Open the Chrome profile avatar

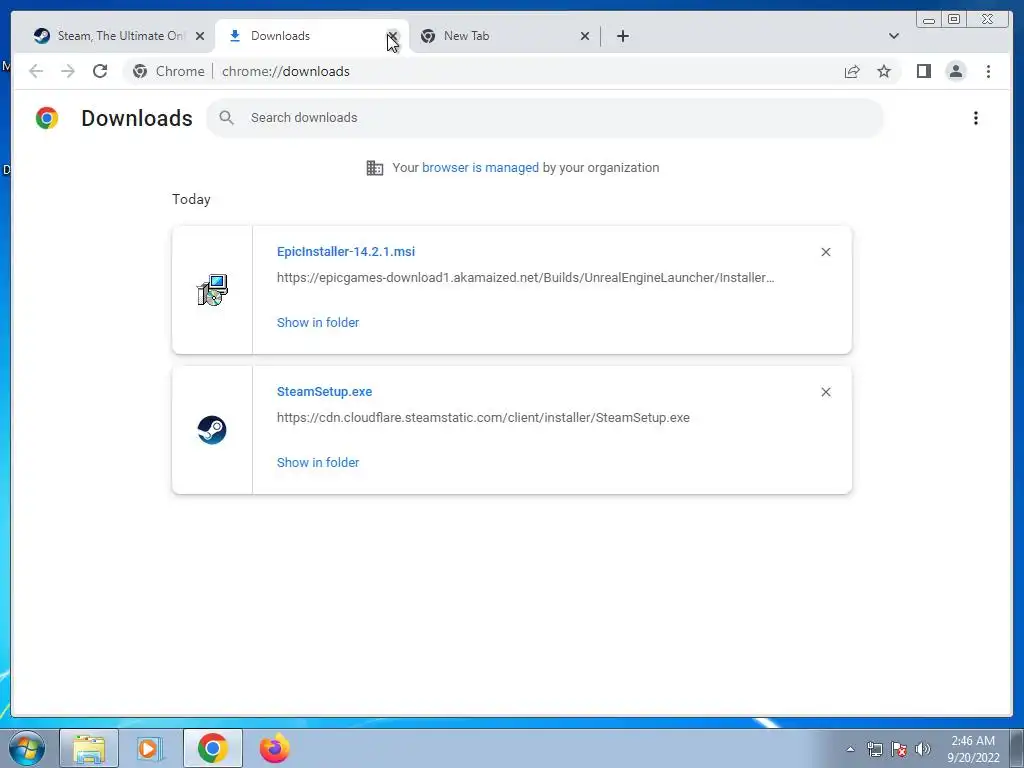tap(955, 71)
